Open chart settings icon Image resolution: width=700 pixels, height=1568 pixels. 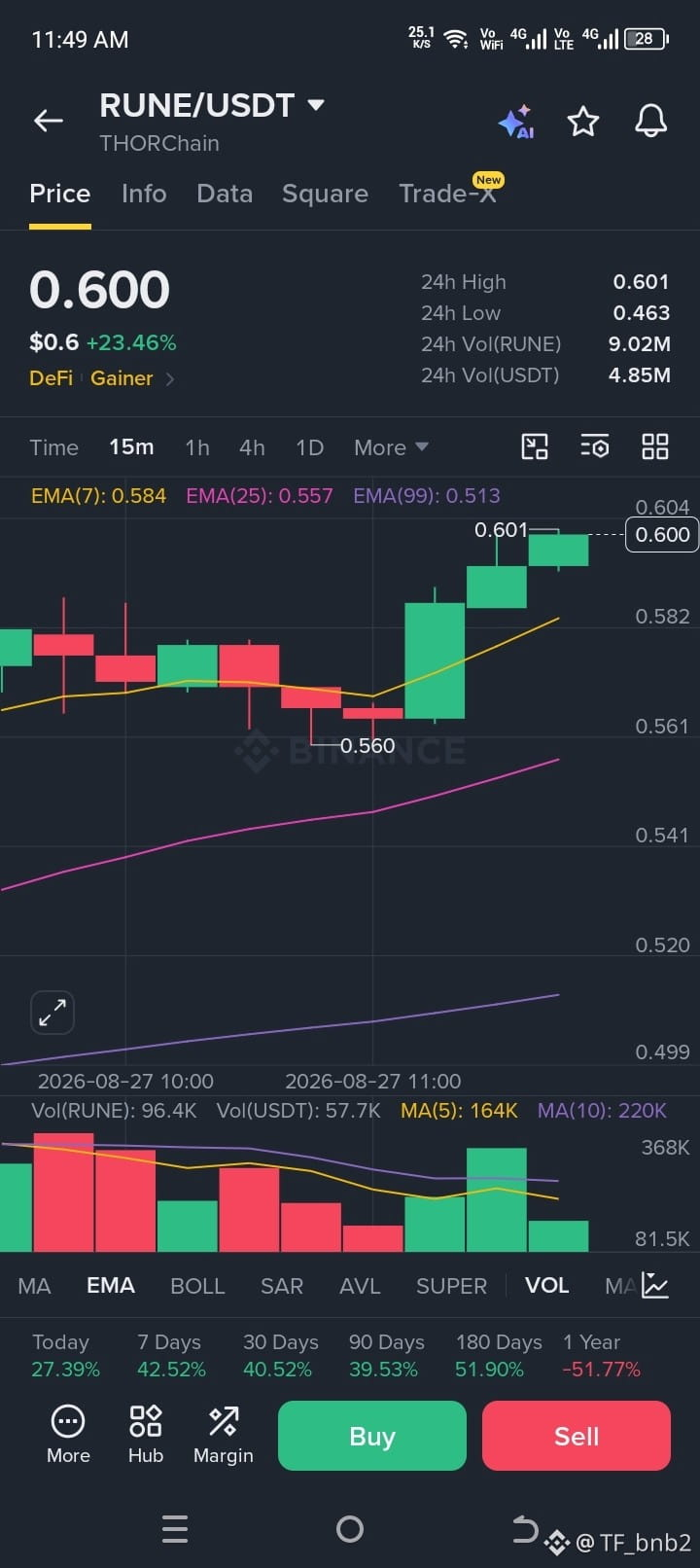[x=595, y=446]
